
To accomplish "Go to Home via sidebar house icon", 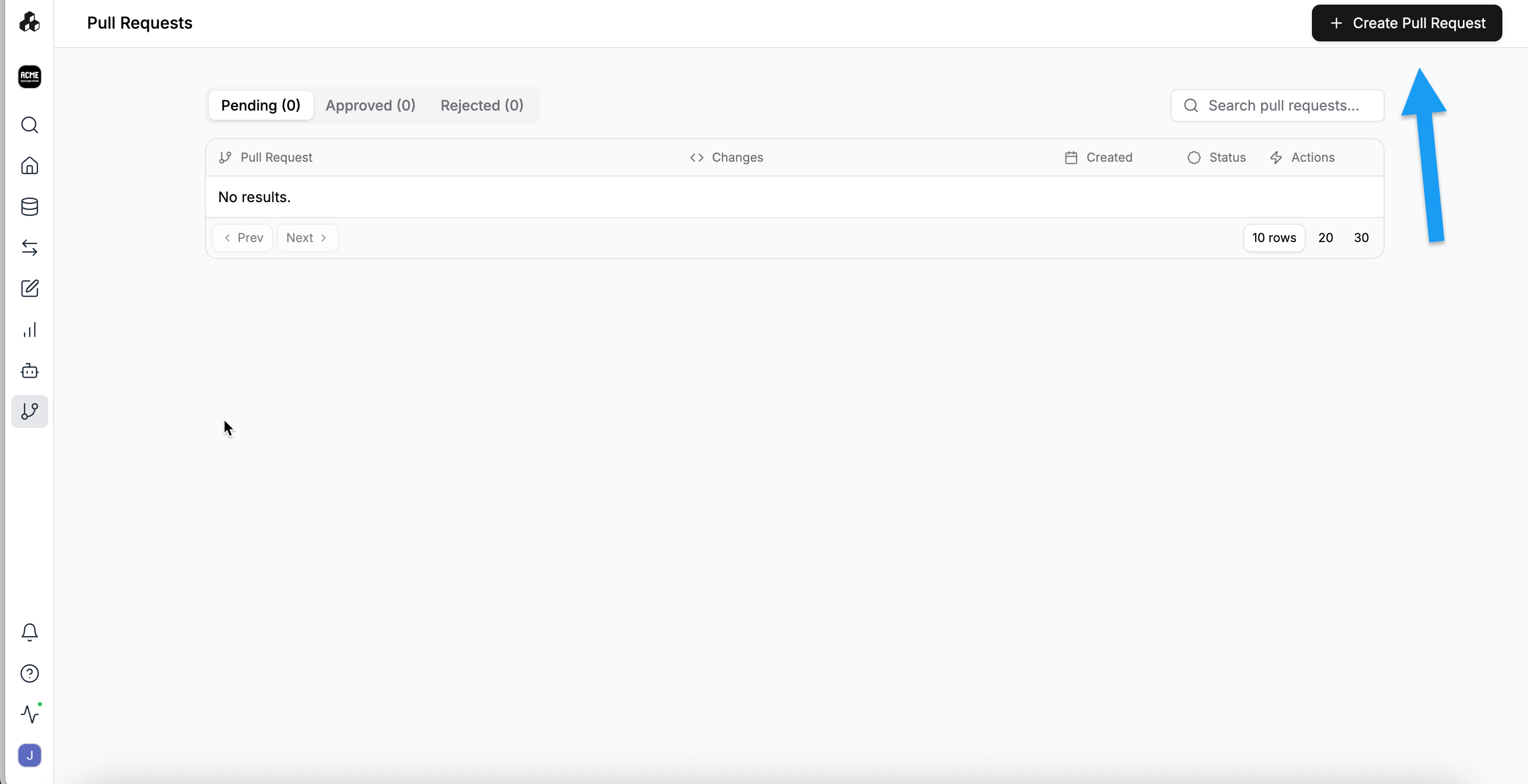I will (30, 165).
